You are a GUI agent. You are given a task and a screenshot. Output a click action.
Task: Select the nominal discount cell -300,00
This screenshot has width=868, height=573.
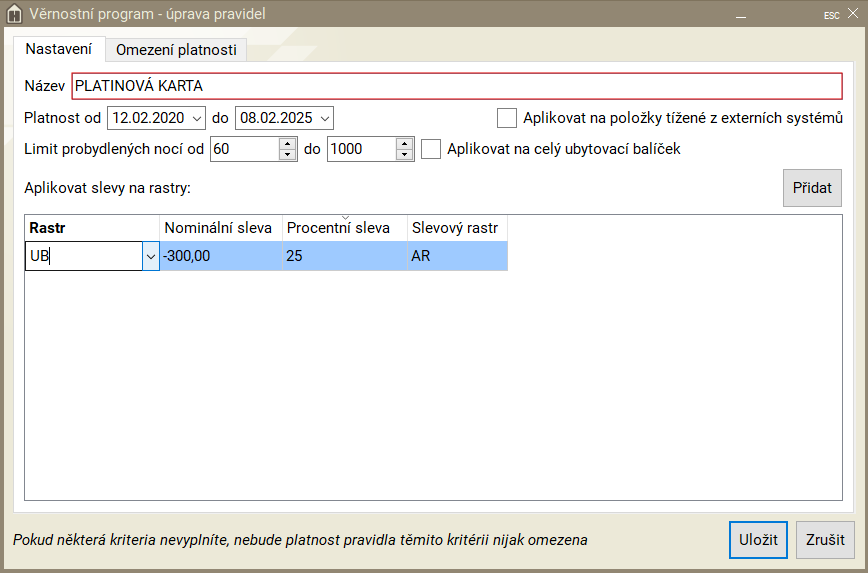220,256
